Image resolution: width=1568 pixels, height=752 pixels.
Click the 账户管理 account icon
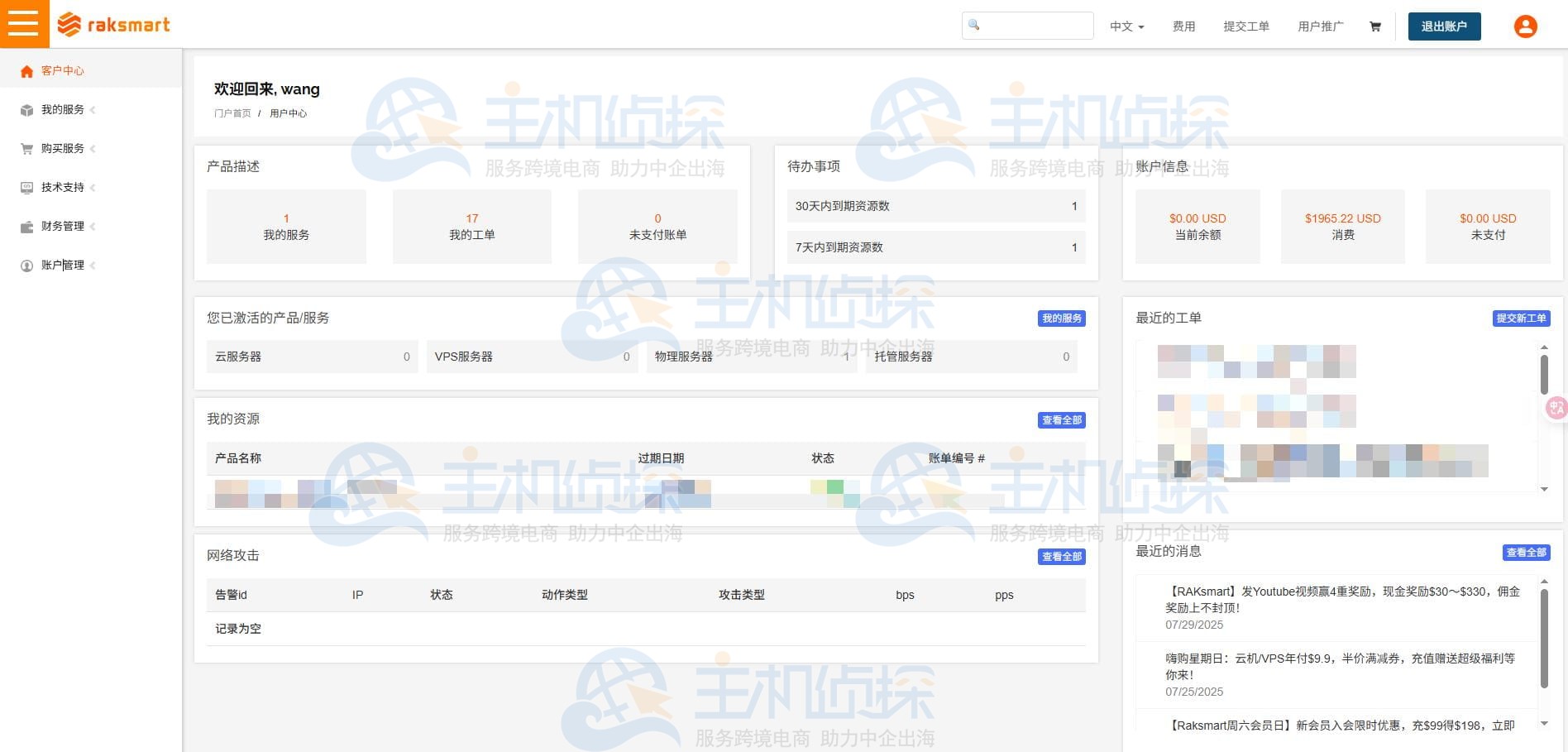point(26,266)
